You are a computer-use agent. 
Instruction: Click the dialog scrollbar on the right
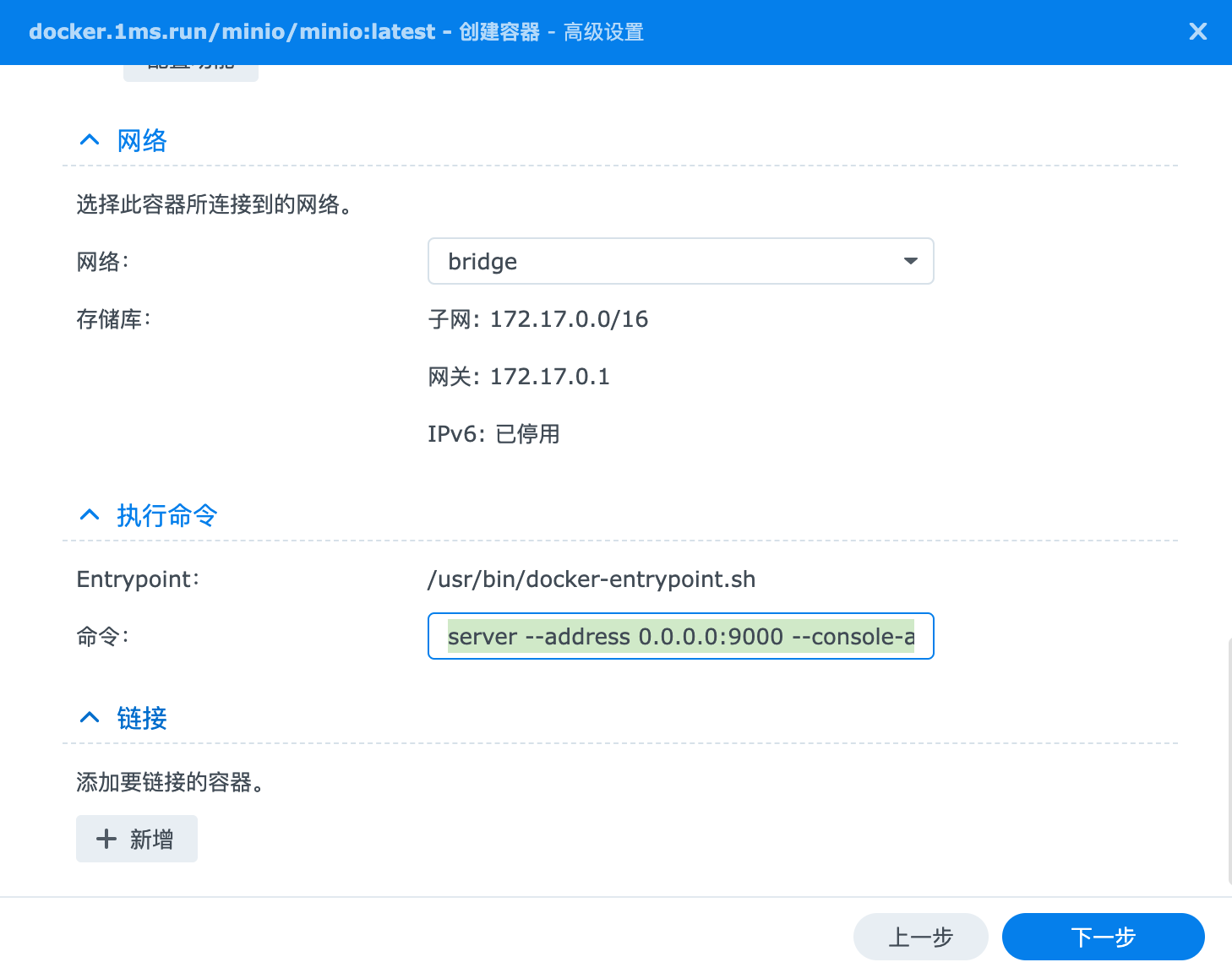tap(1229, 760)
